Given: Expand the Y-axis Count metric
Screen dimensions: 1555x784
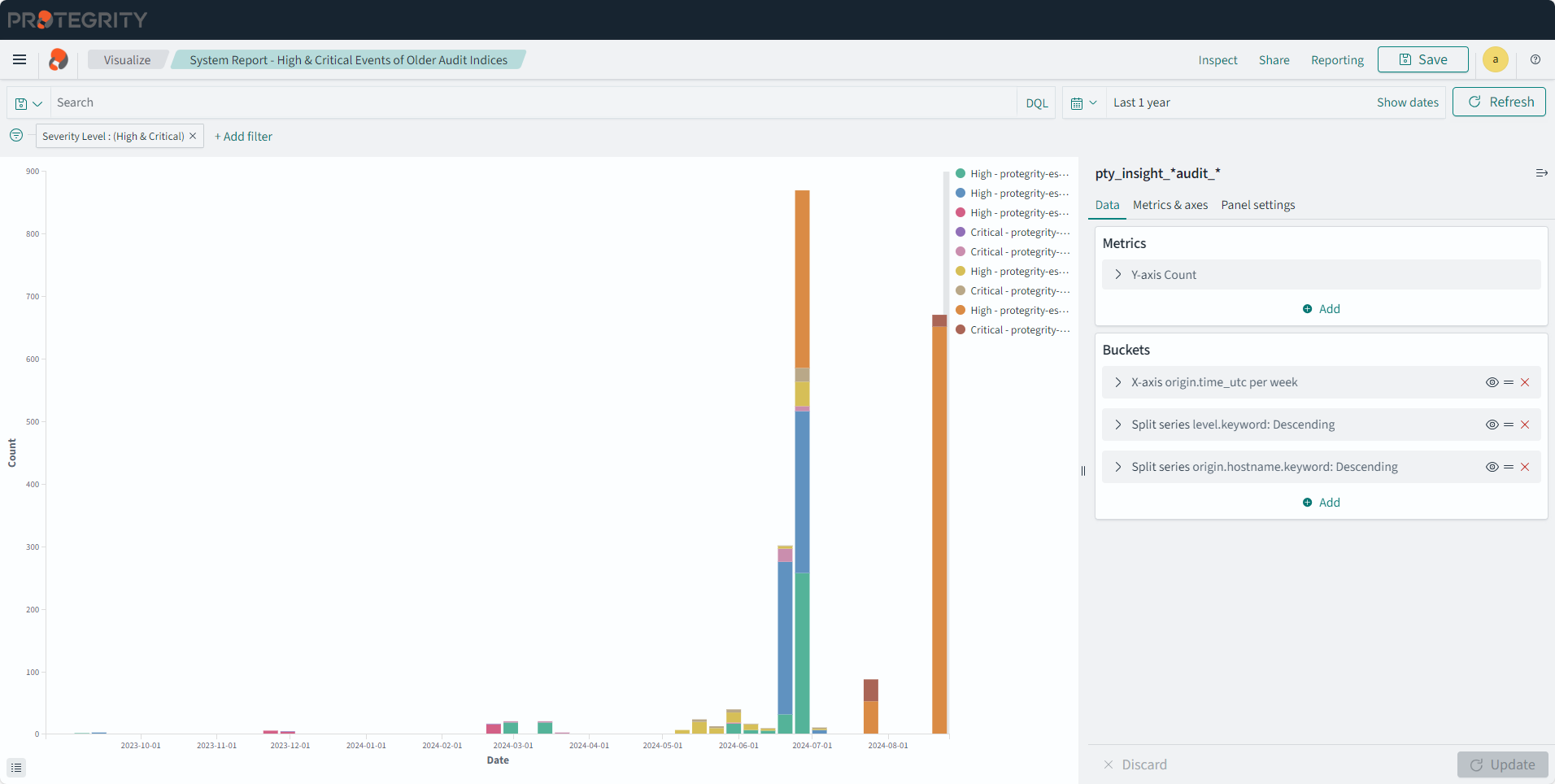Looking at the screenshot, I should 1118,275.
